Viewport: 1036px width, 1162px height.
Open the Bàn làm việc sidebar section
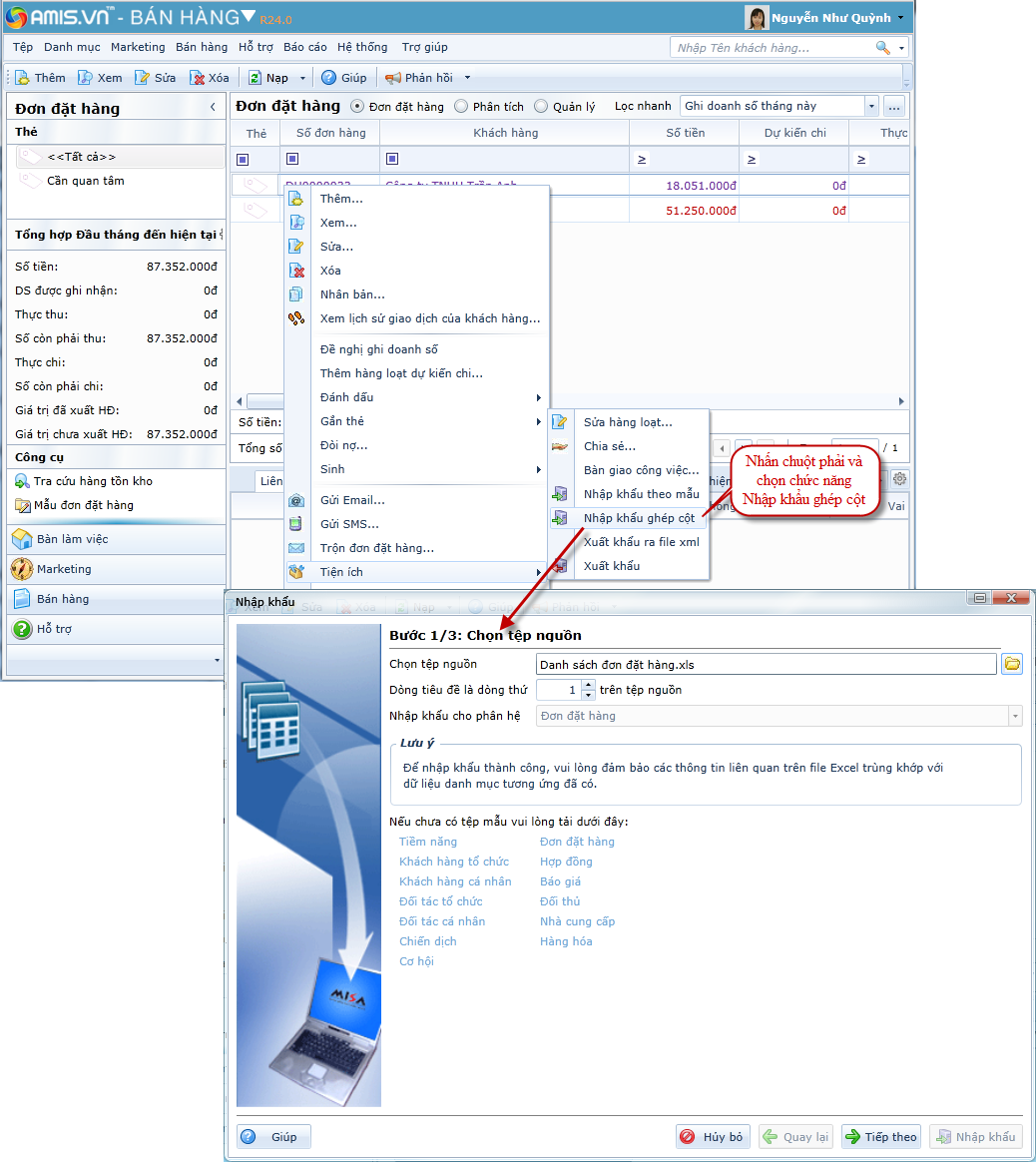tap(72, 539)
